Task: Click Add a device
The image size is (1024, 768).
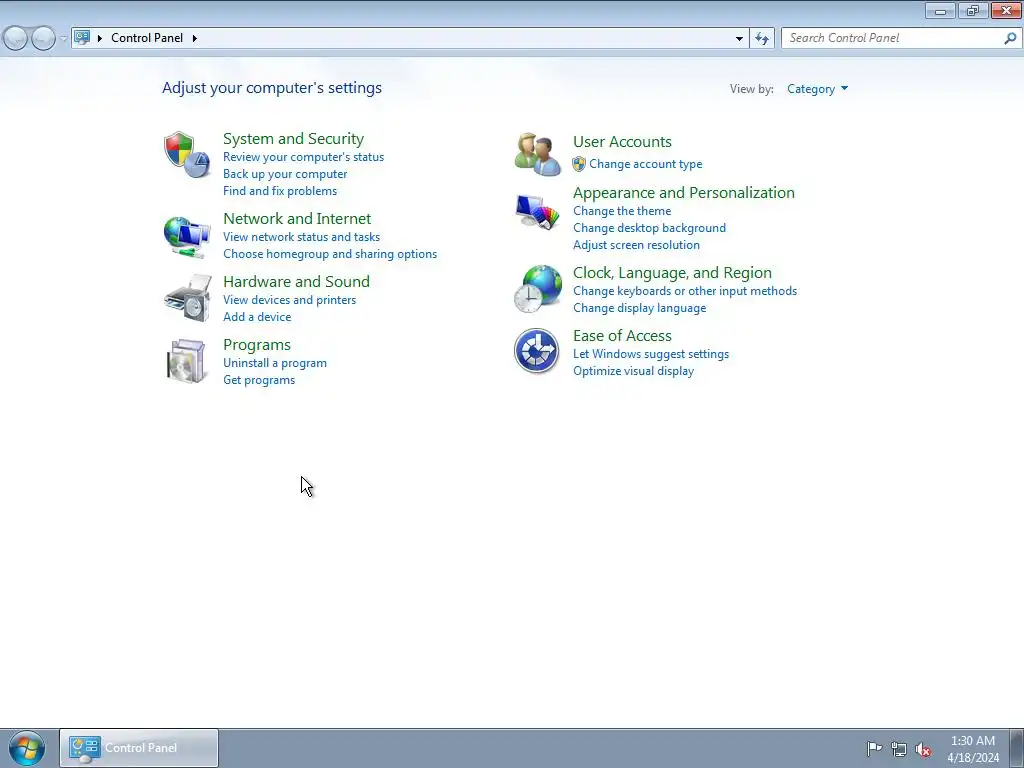Action: click(x=257, y=317)
